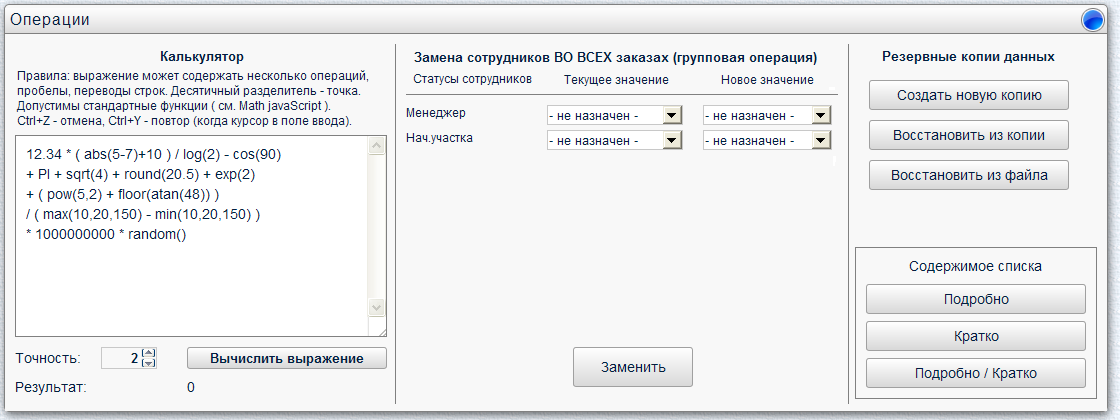Open Менеджер new value dropdown
Viewport: 1120px width, 420px height.
(x=767, y=115)
